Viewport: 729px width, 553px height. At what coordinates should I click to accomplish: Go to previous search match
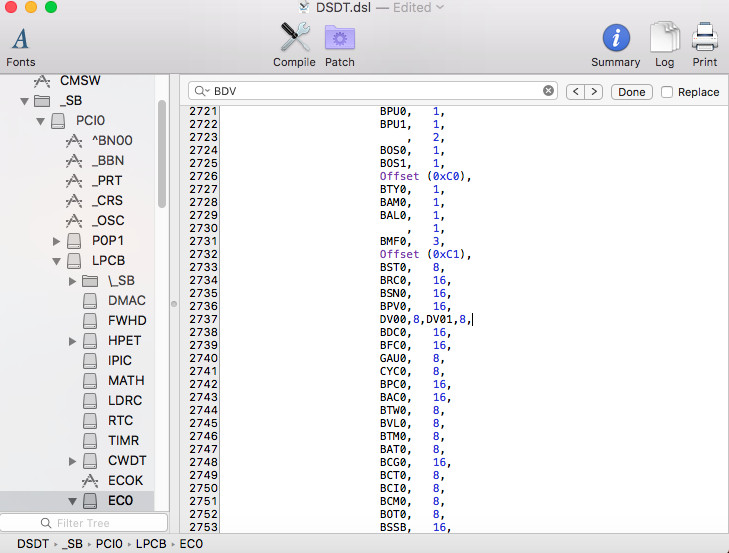coord(575,92)
